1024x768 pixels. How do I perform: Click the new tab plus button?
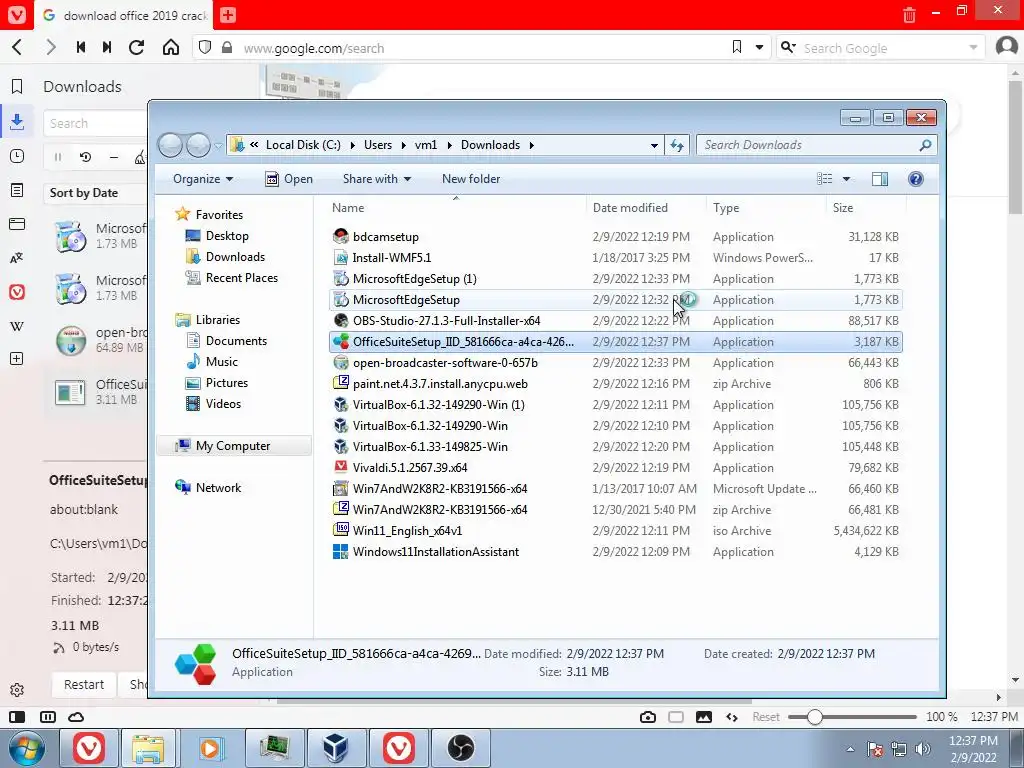[x=228, y=14]
